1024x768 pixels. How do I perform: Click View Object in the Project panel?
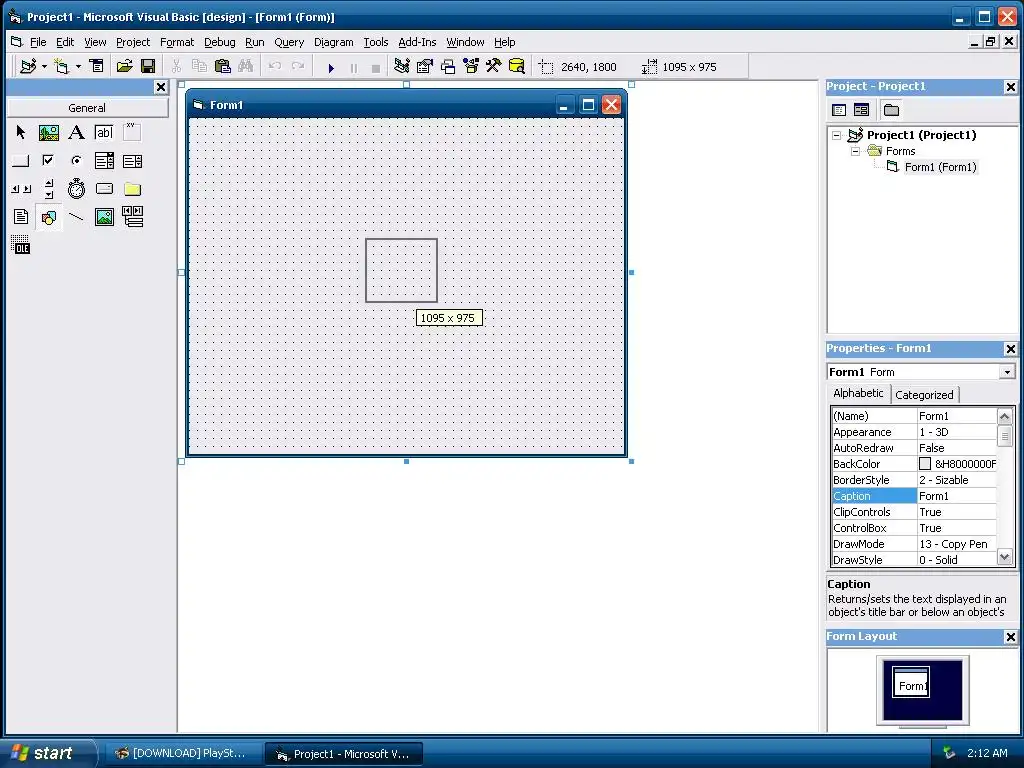click(x=861, y=110)
